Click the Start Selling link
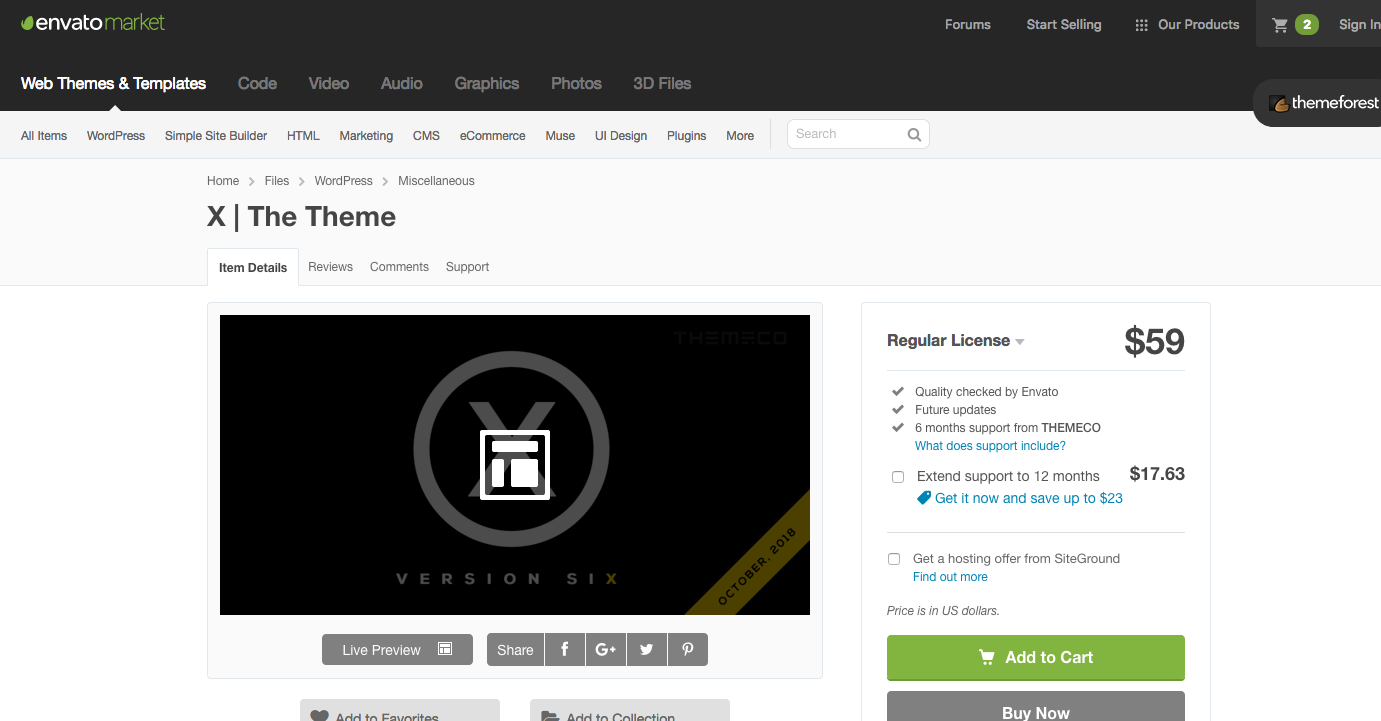 point(1064,25)
